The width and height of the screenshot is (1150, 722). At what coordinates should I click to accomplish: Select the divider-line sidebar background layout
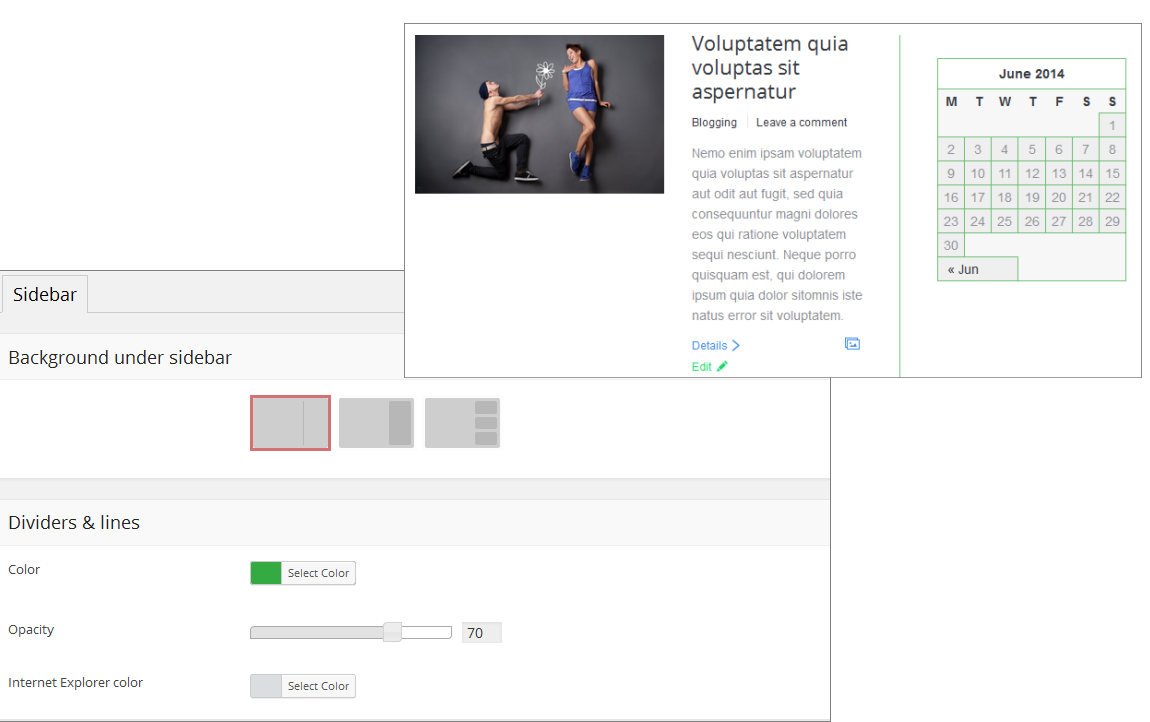click(290, 423)
